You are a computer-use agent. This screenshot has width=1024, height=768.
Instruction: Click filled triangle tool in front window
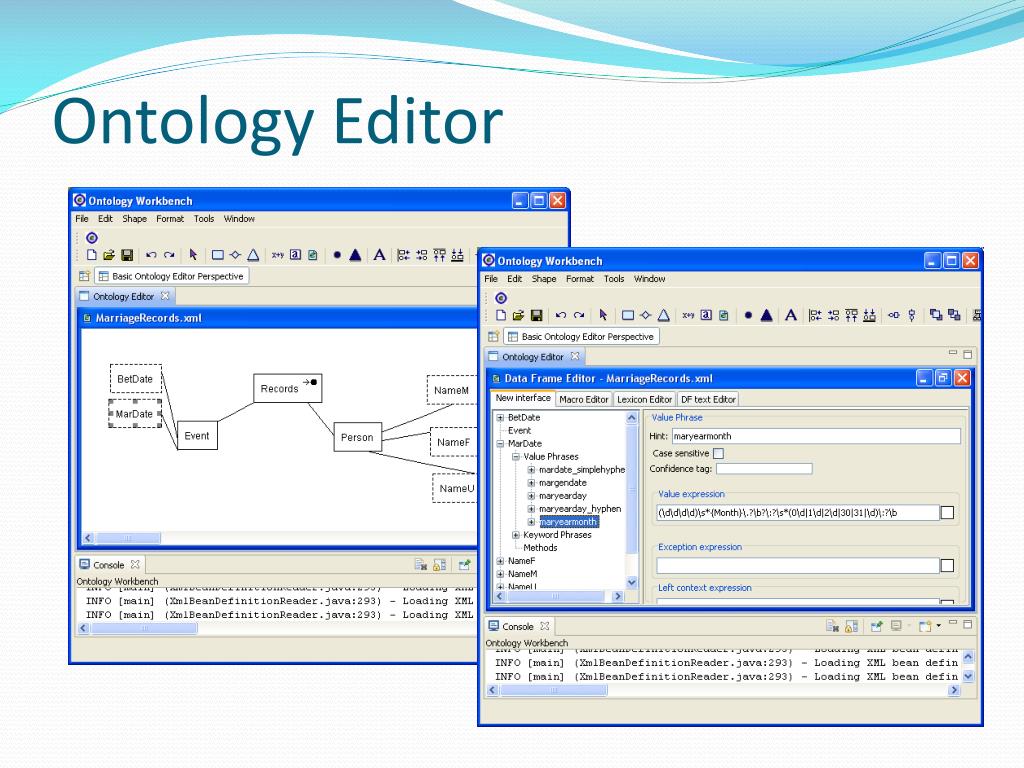[x=767, y=315]
